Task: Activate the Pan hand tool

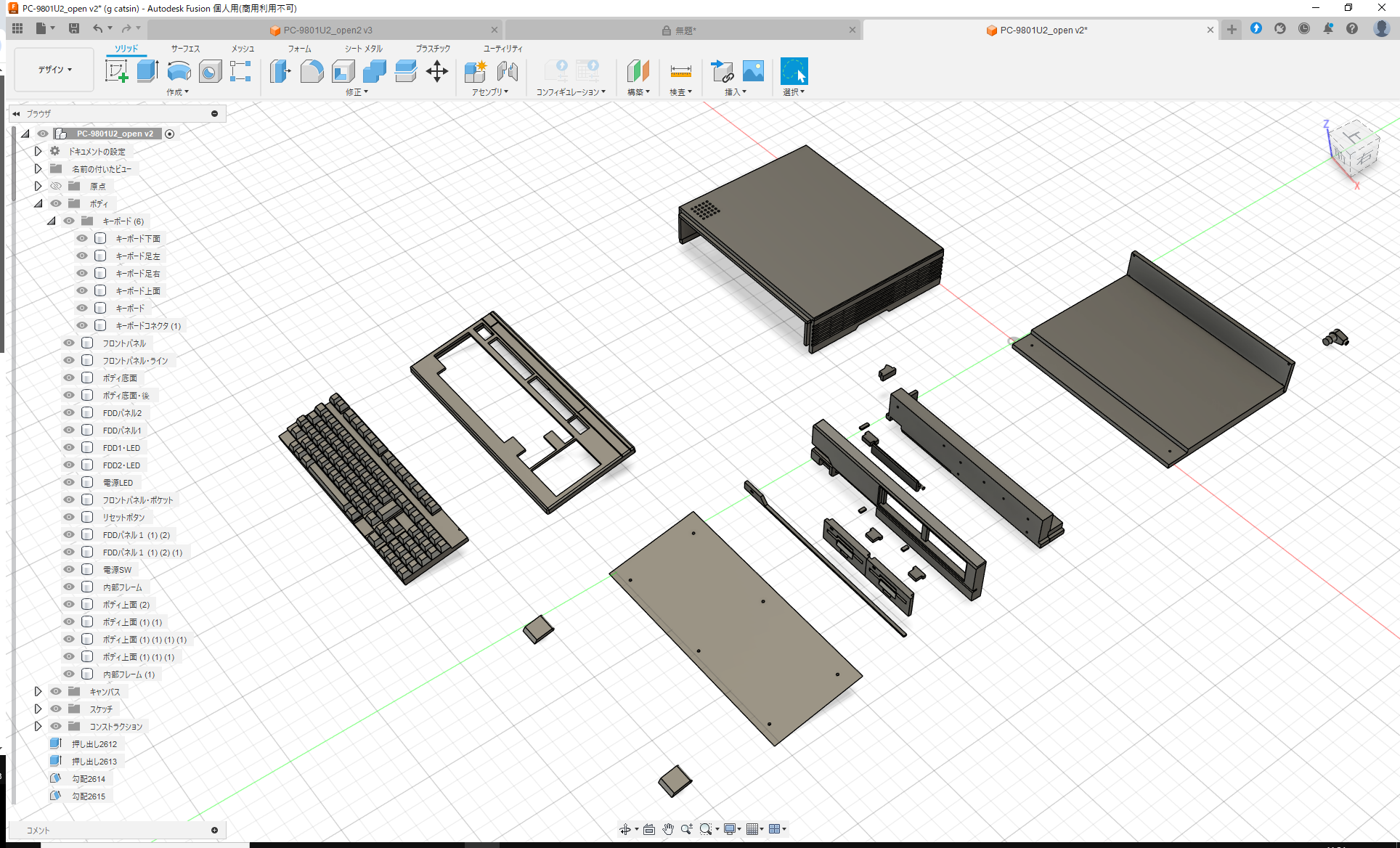Action: (667, 828)
